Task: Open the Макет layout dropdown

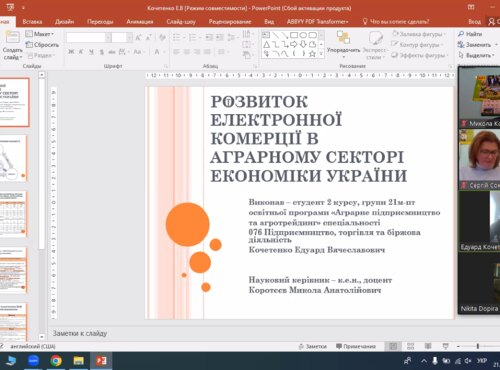Action: click(40, 34)
